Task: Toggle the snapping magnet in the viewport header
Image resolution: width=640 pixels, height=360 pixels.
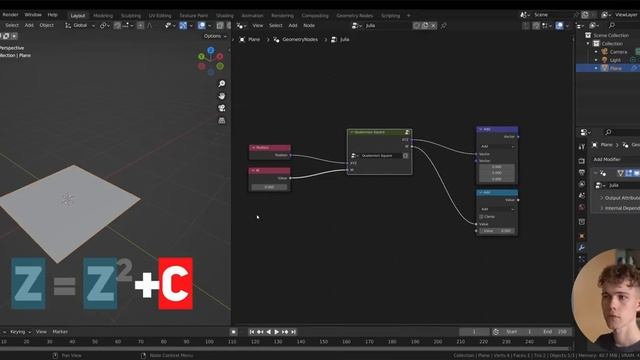Action: pos(118,25)
